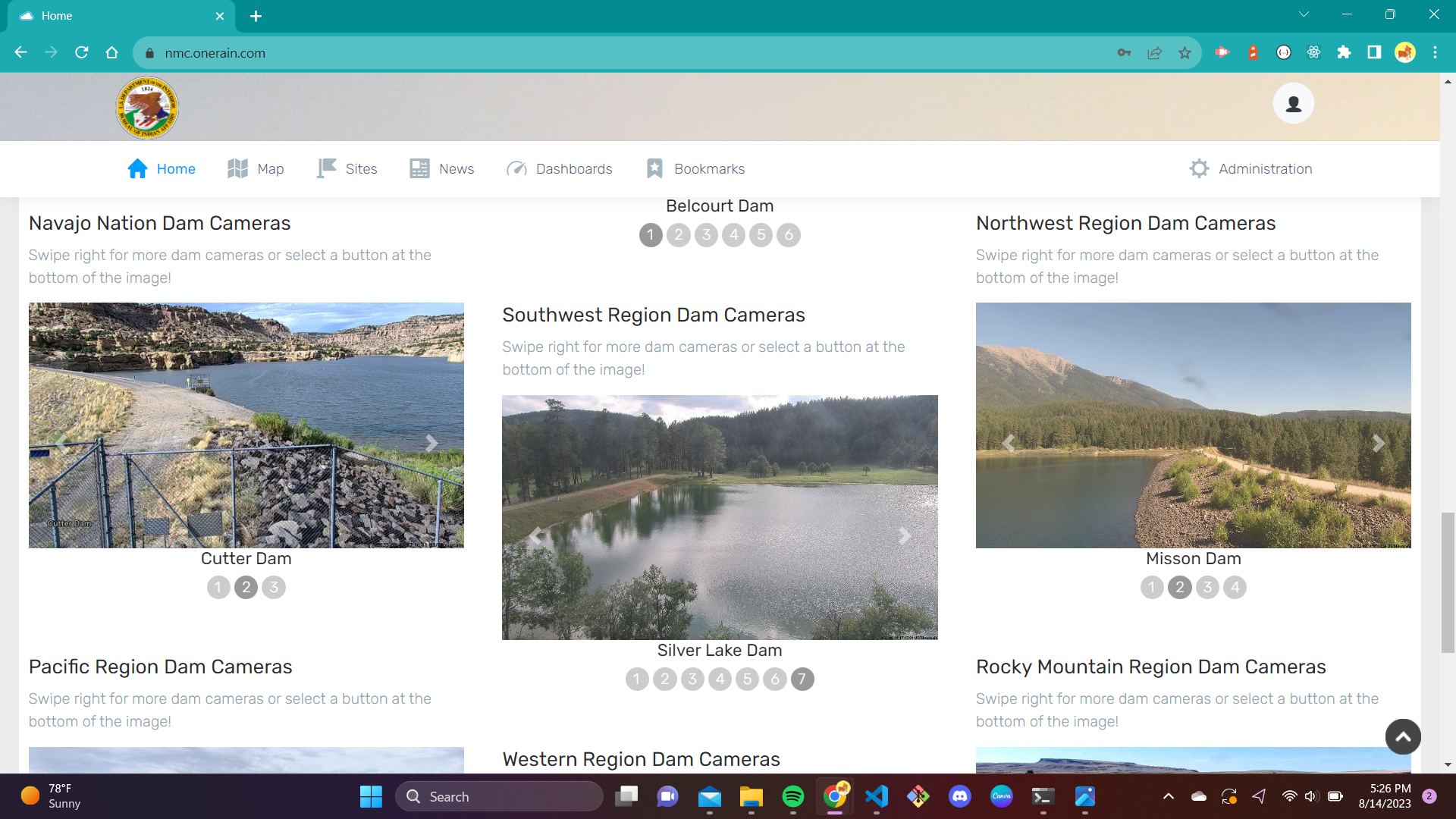The image size is (1456, 819).
Task: Click the Bureau of Indian Affairs logo
Action: click(x=147, y=108)
